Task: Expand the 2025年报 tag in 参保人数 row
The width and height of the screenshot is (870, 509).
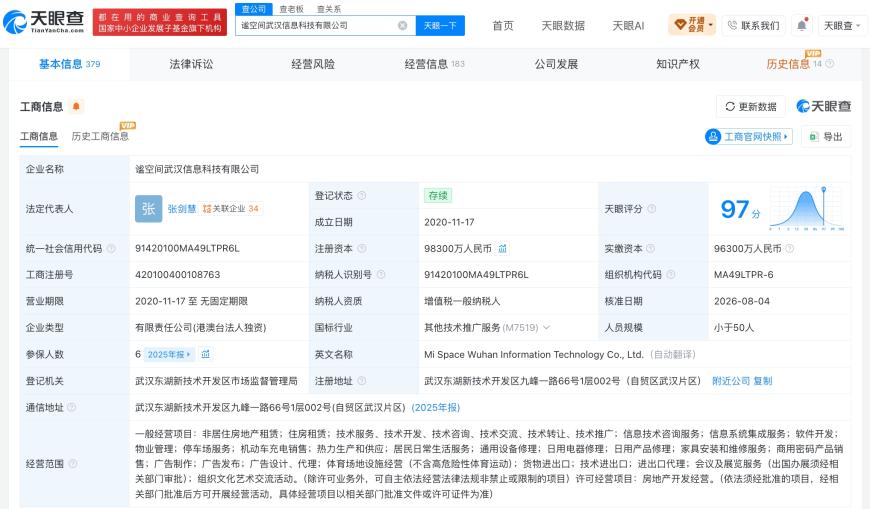Action: coord(169,354)
